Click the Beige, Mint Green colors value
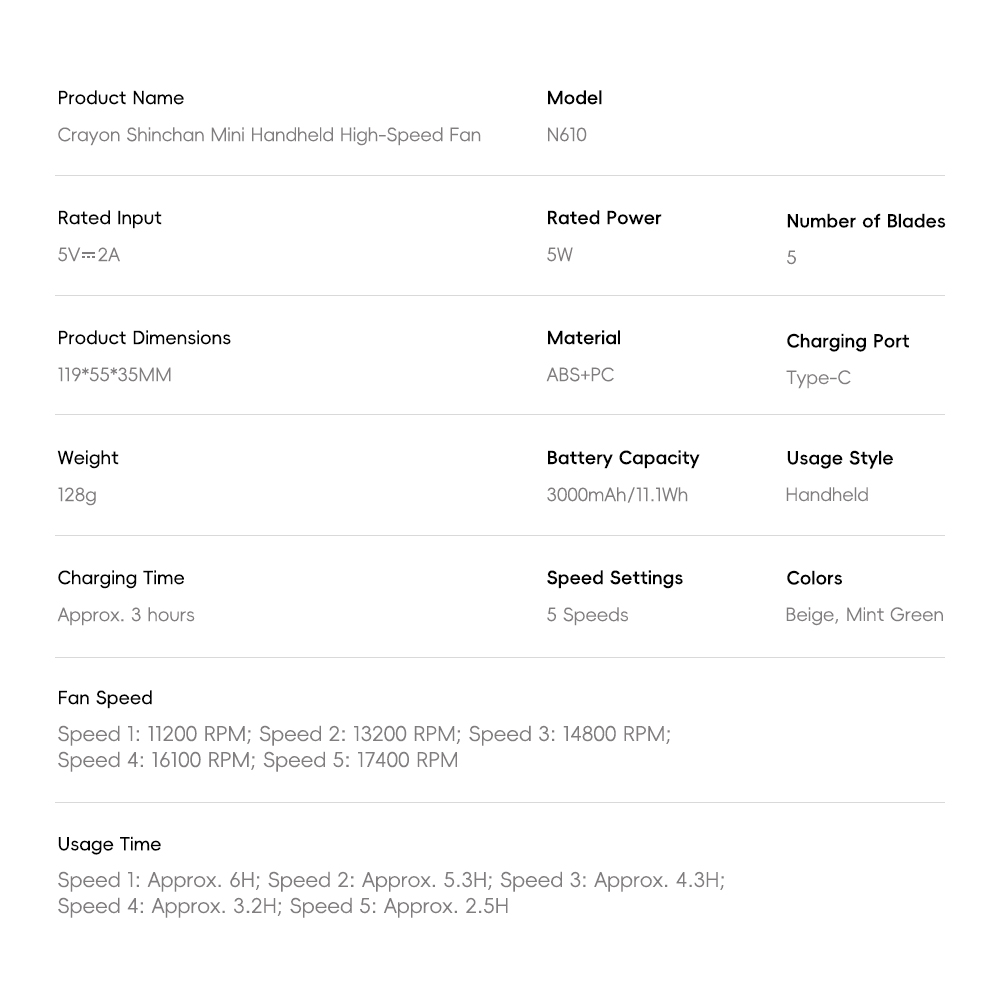This screenshot has height=1000, width=1000. pos(864,615)
